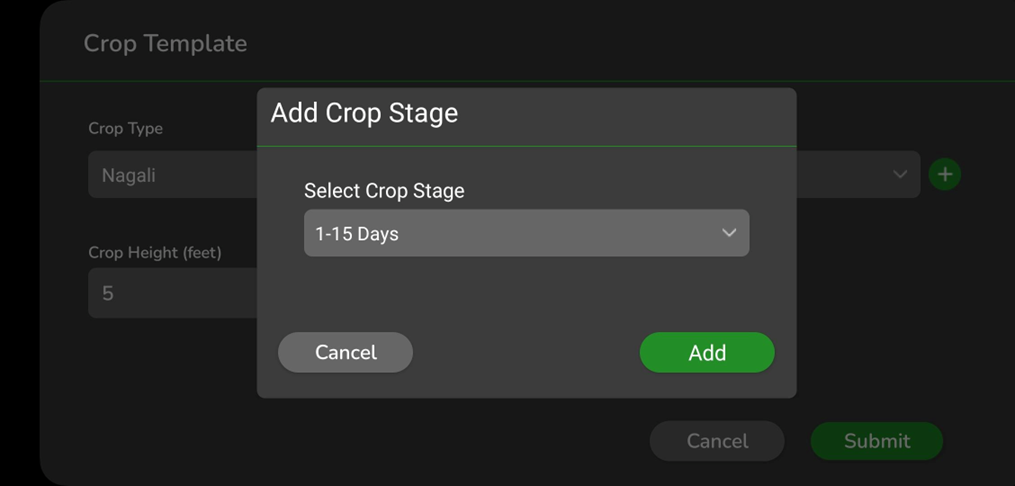Focus the Crop Height input field
This screenshot has height=486, width=1015.
pyautogui.click(x=170, y=294)
